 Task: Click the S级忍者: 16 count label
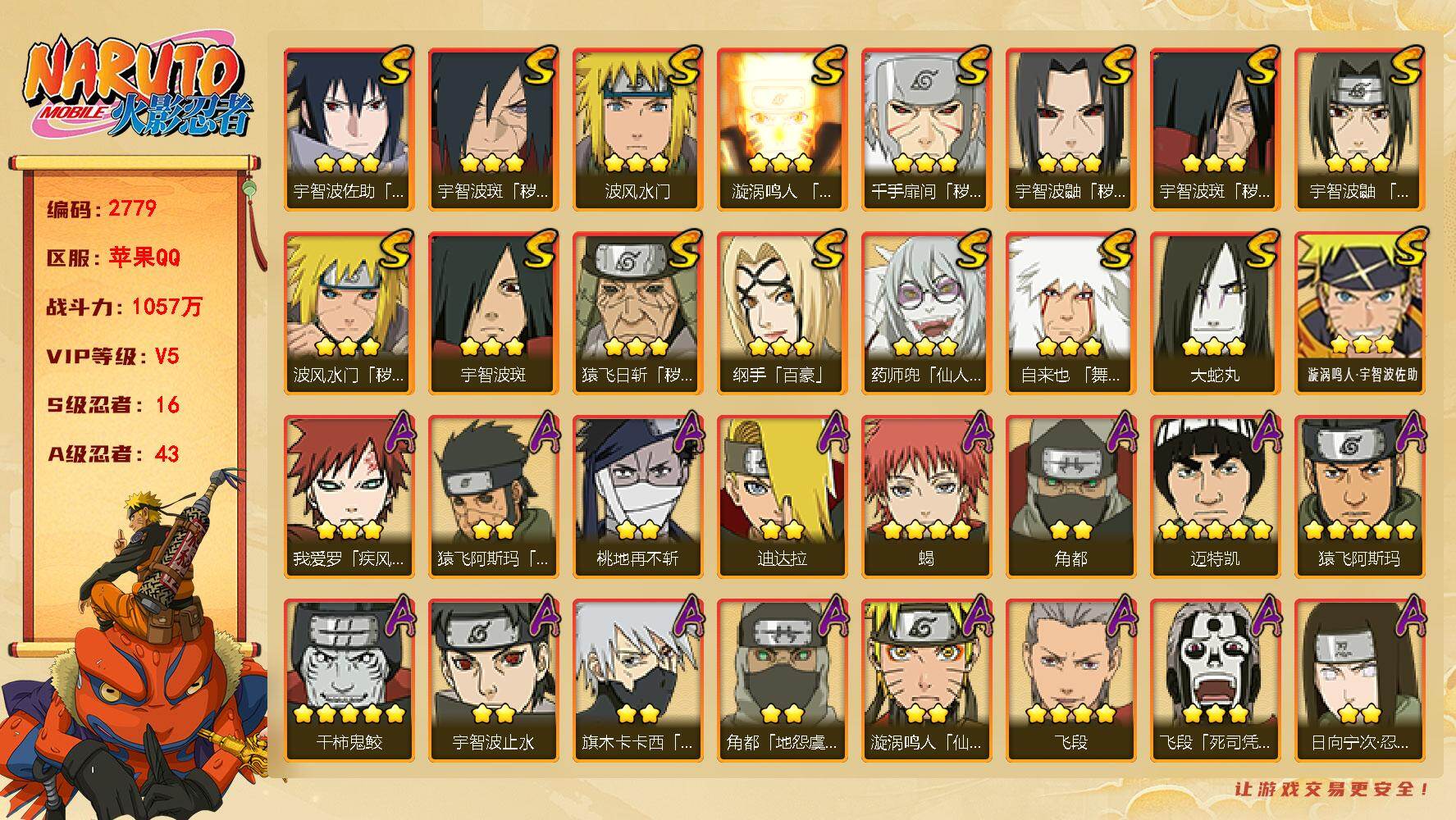click(x=113, y=405)
